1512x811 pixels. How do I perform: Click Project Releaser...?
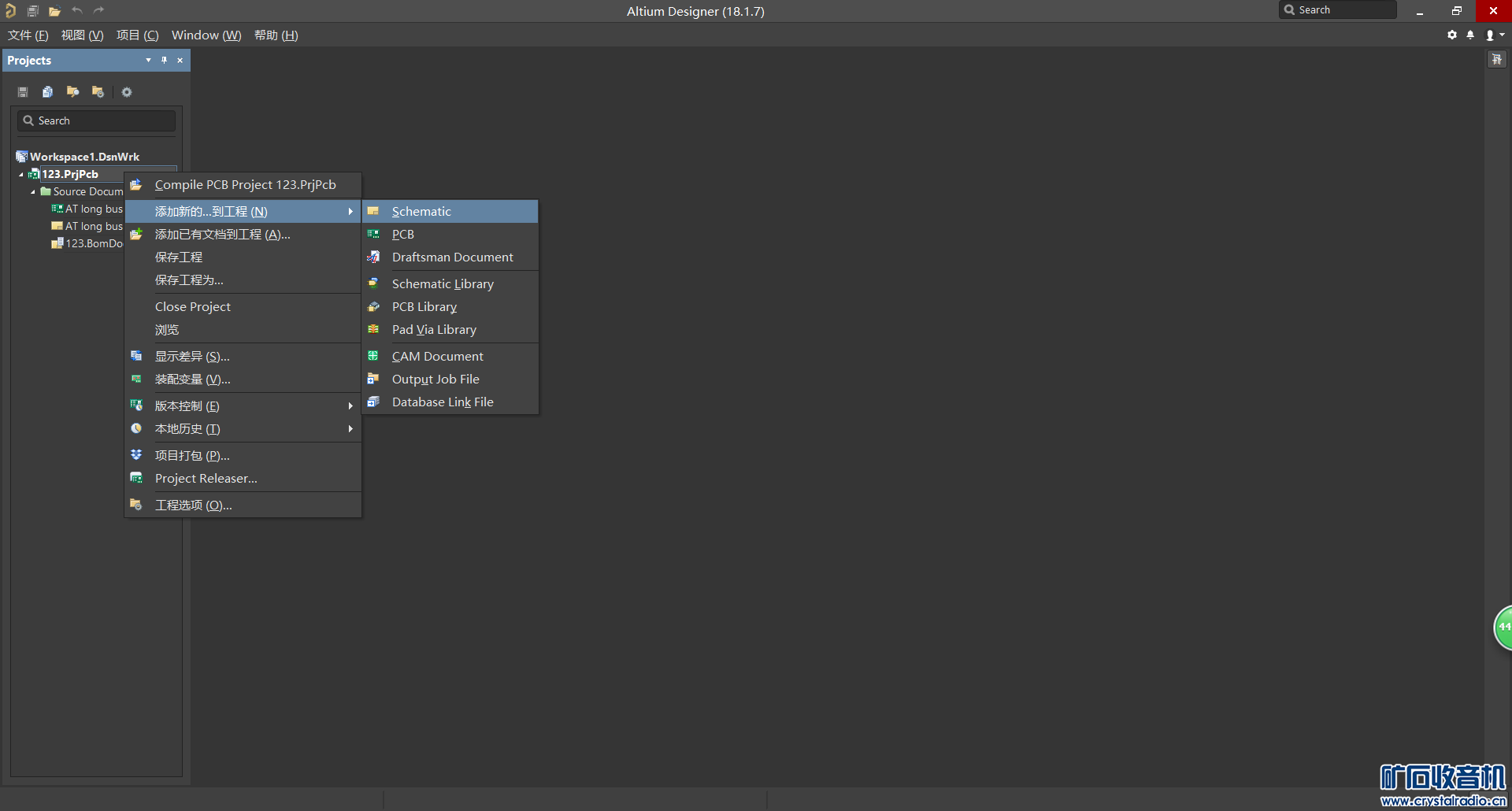[x=243, y=478]
